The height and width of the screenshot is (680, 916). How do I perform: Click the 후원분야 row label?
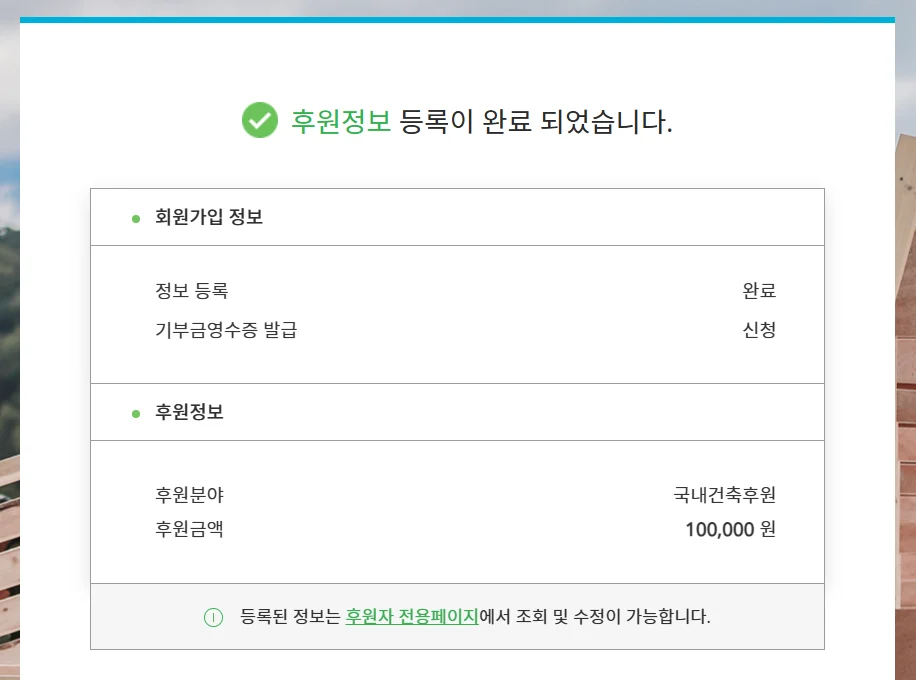tap(189, 495)
